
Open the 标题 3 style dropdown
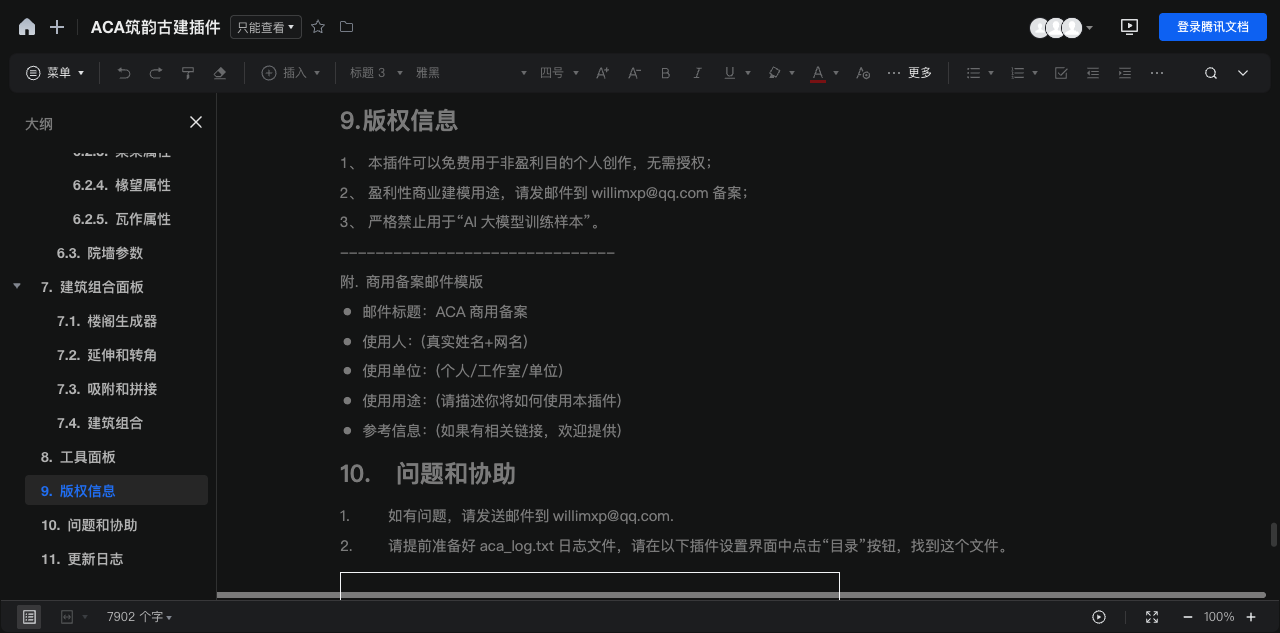[x=376, y=73]
